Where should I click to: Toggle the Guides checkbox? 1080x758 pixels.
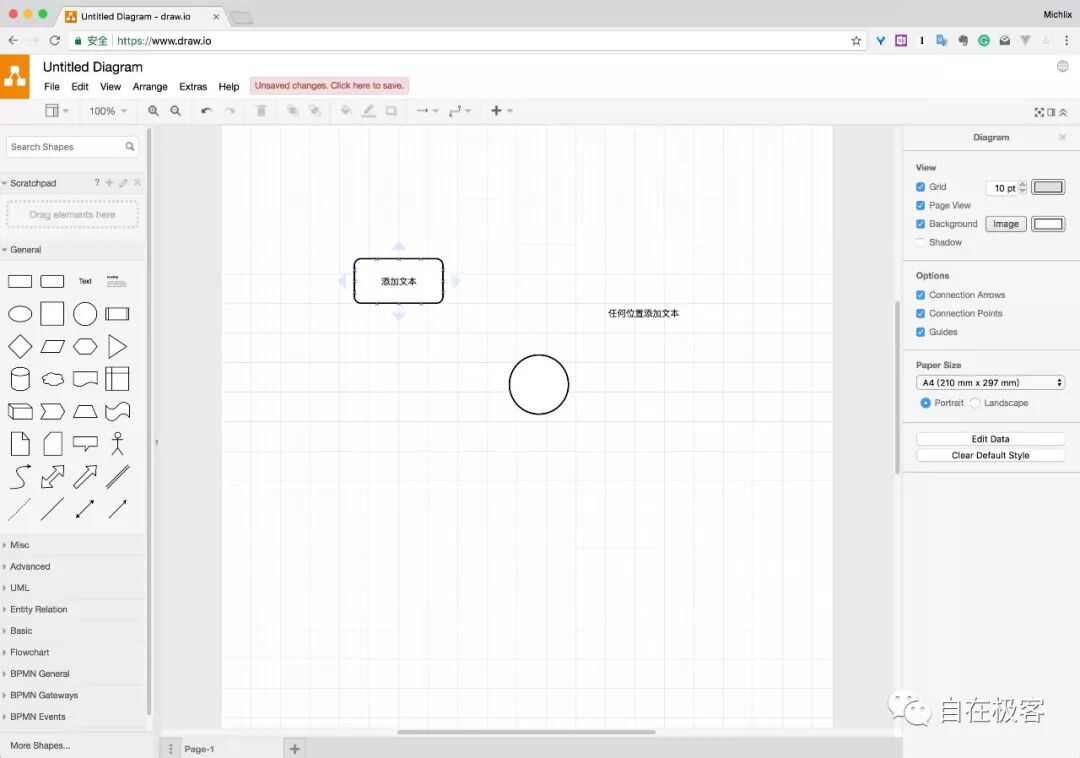(920, 332)
